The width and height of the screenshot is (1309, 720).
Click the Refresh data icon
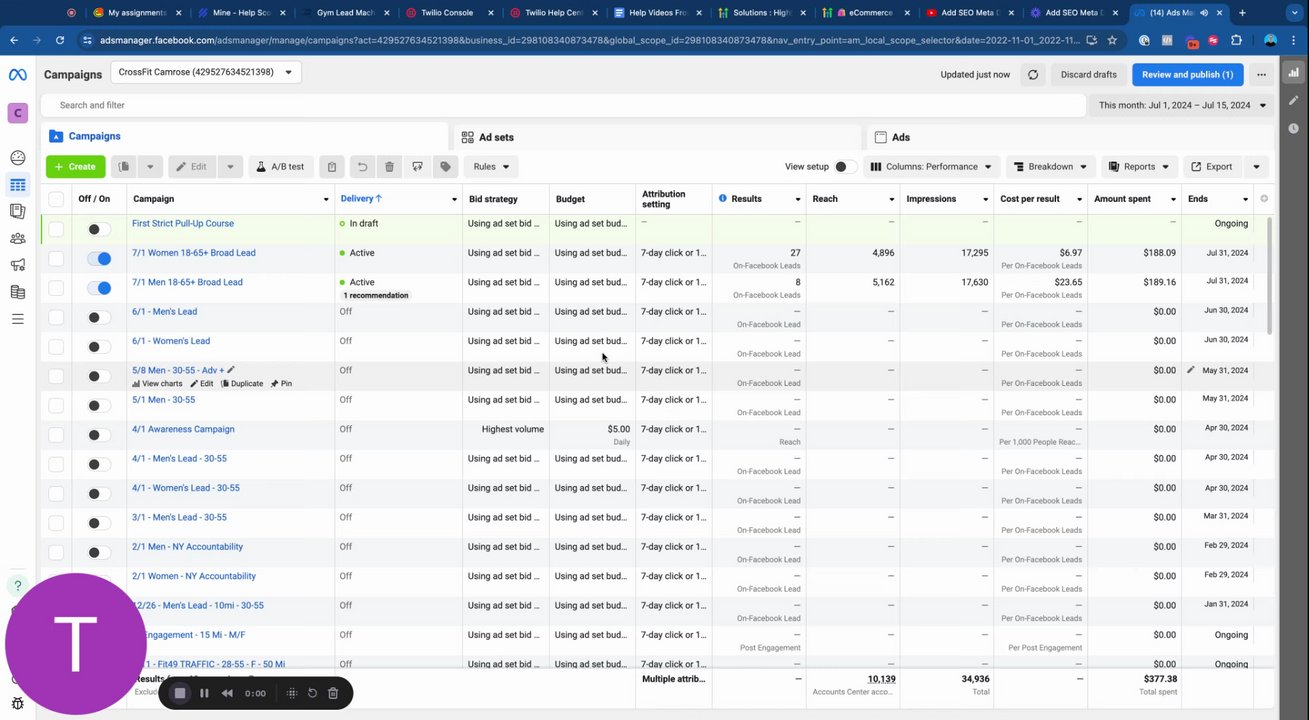[x=1033, y=75]
